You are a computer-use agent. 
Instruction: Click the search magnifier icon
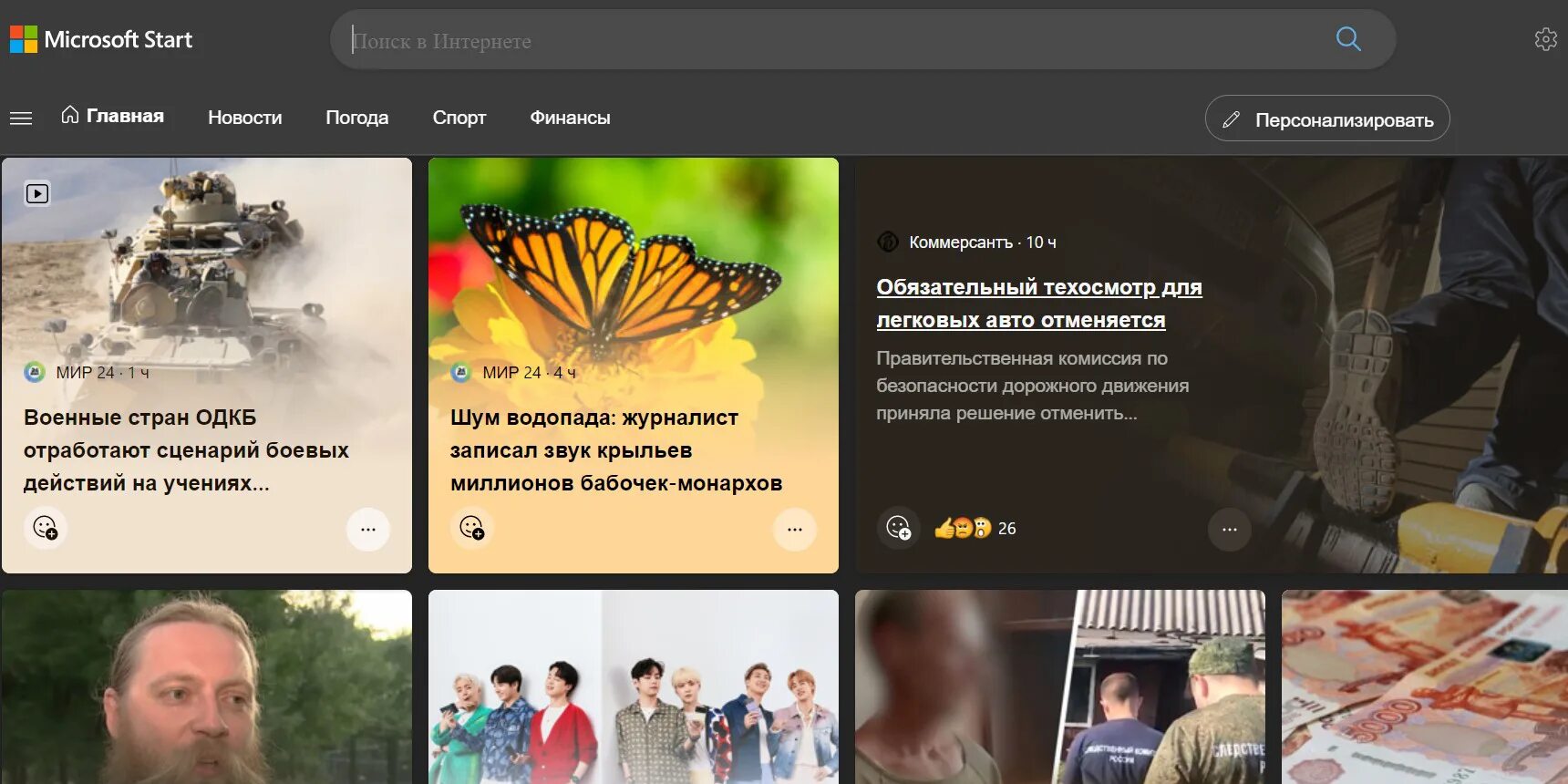click(x=1348, y=39)
